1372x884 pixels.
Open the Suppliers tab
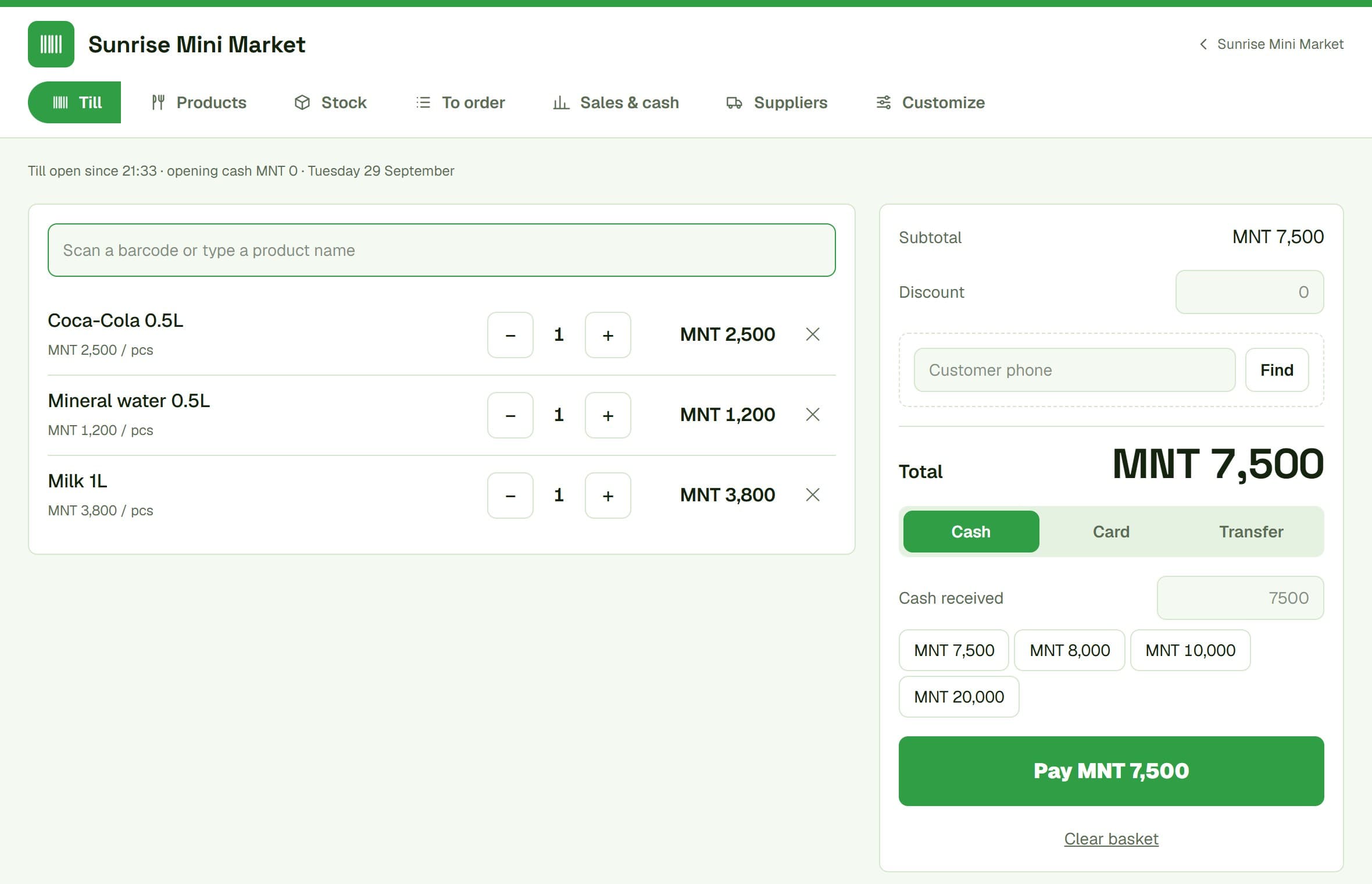click(x=777, y=102)
